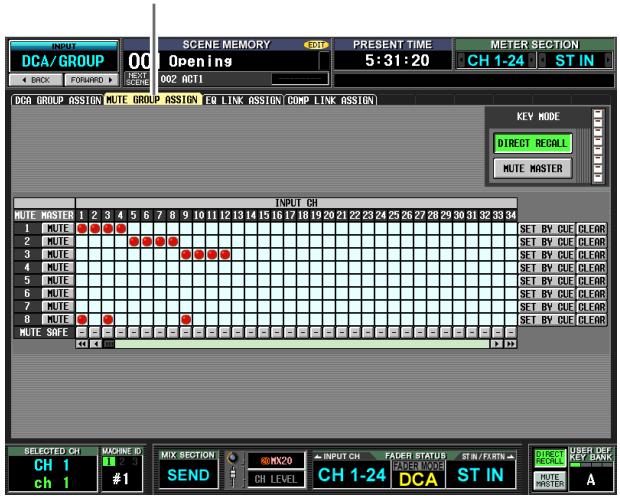Toggle MUTE for mute master 1
Screen dimensions: 620x496
coord(58,229)
